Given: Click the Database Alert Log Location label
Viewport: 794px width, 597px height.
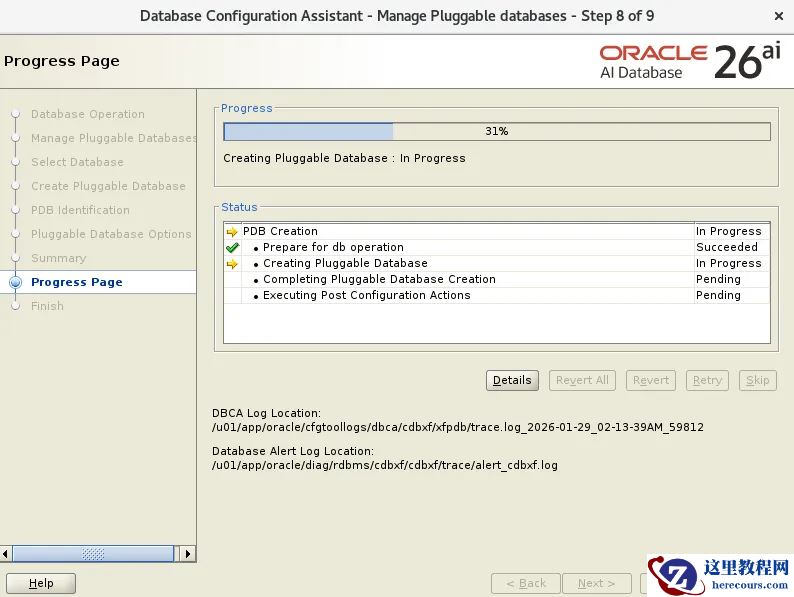Looking at the screenshot, I should (293, 451).
